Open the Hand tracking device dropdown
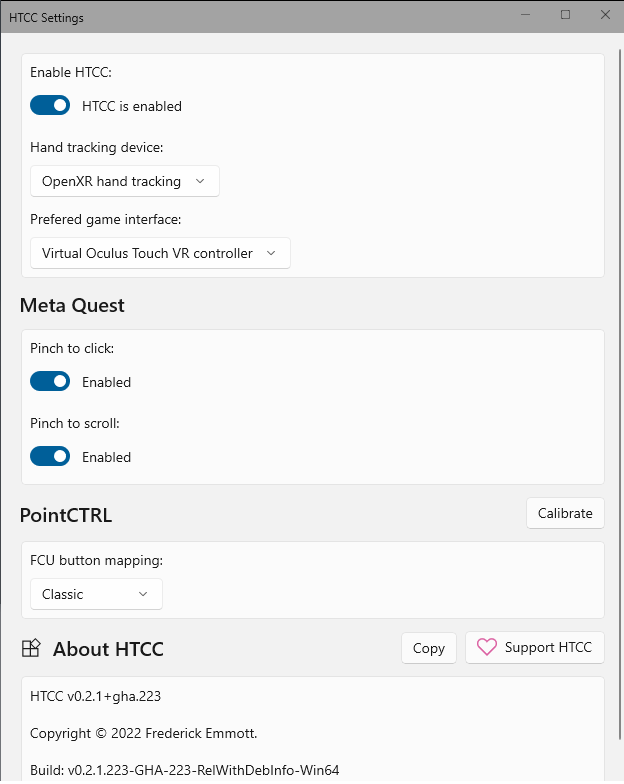Screen dimensions: 624x784 pyautogui.click(x=125, y=181)
